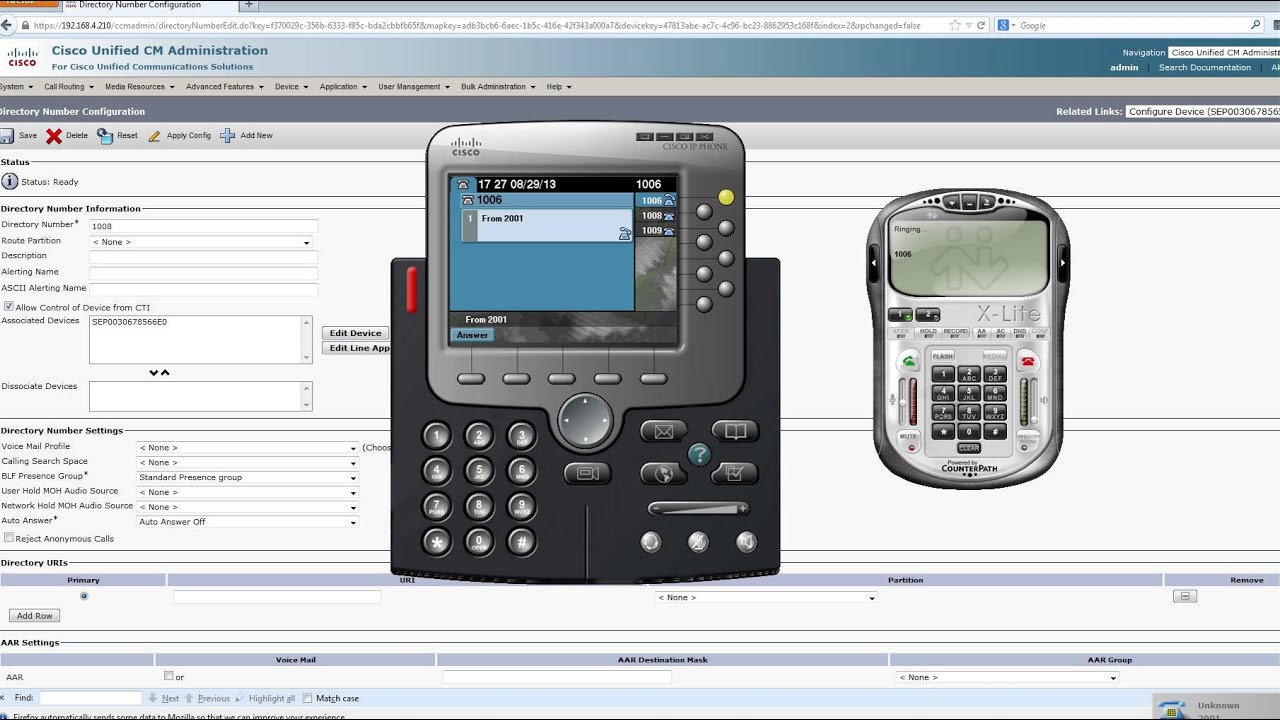Open the Auto Answer dropdown
The width and height of the screenshot is (1280, 720).
point(247,522)
